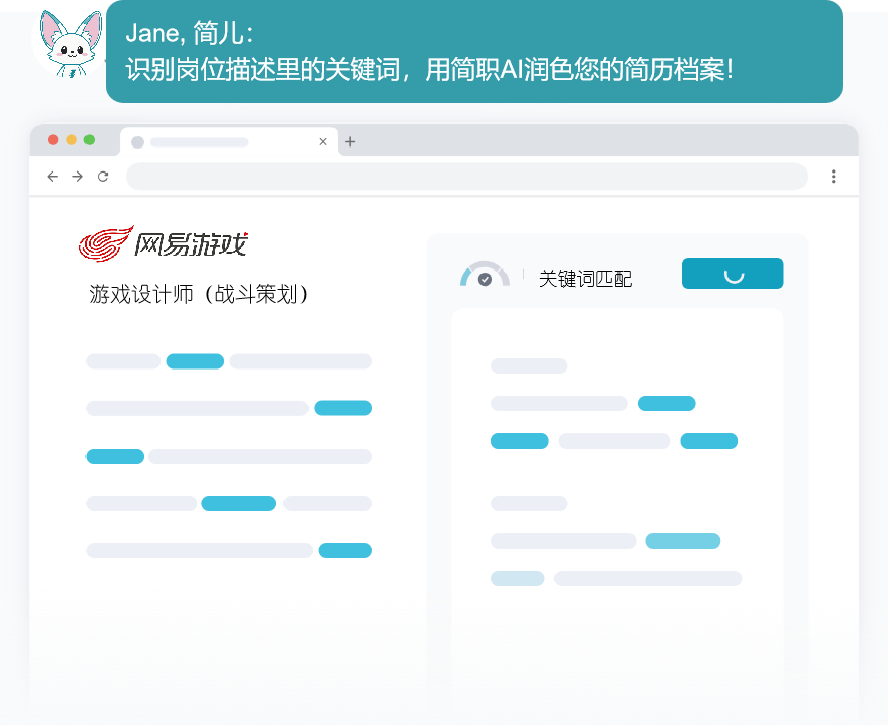Click the teal Jane speech bubble
The image size is (888, 725).
point(474,52)
